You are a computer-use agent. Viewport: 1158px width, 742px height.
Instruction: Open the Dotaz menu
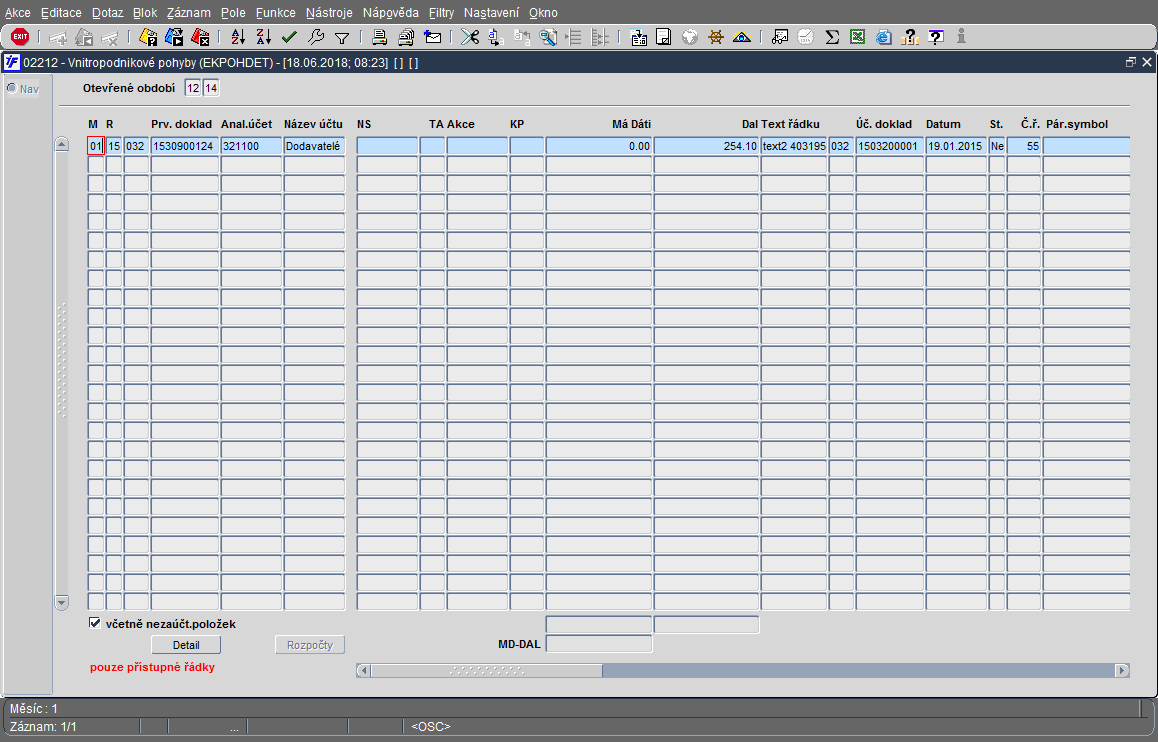point(108,13)
